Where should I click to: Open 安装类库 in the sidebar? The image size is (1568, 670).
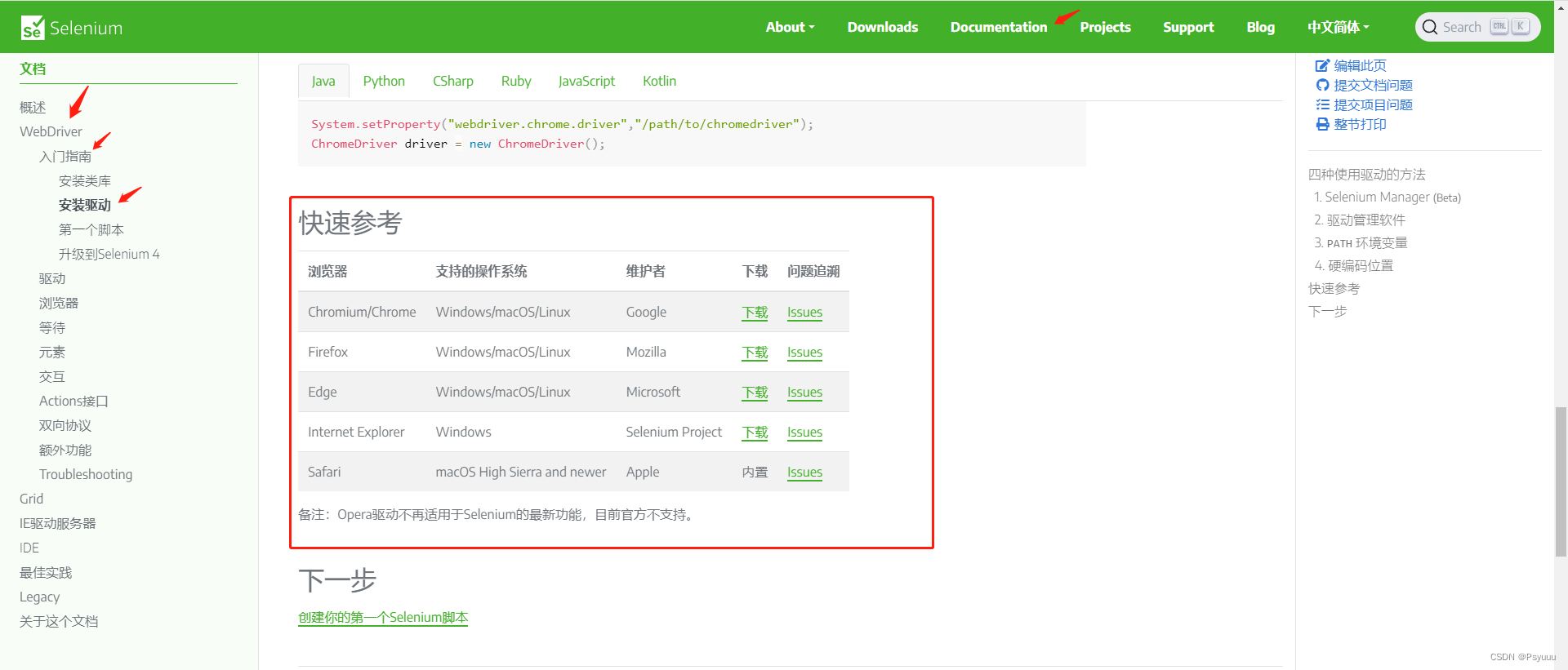85,180
